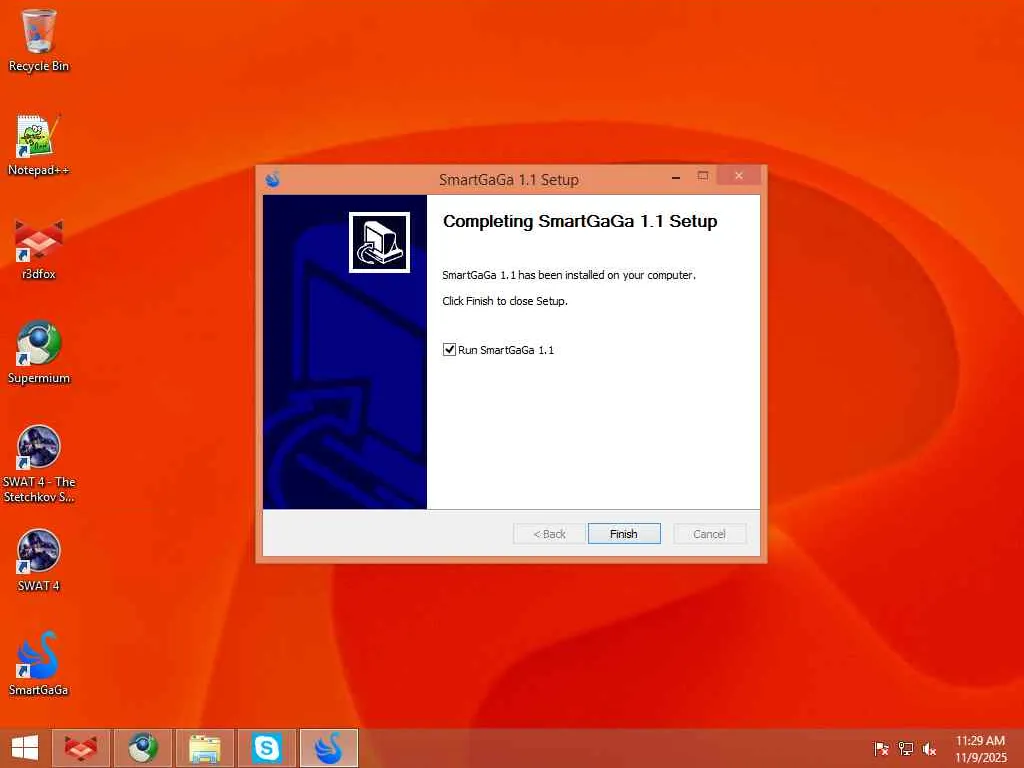Close the SmartGaGa 1.1 Setup window
The image size is (1024, 768).
pyautogui.click(x=739, y=176)
